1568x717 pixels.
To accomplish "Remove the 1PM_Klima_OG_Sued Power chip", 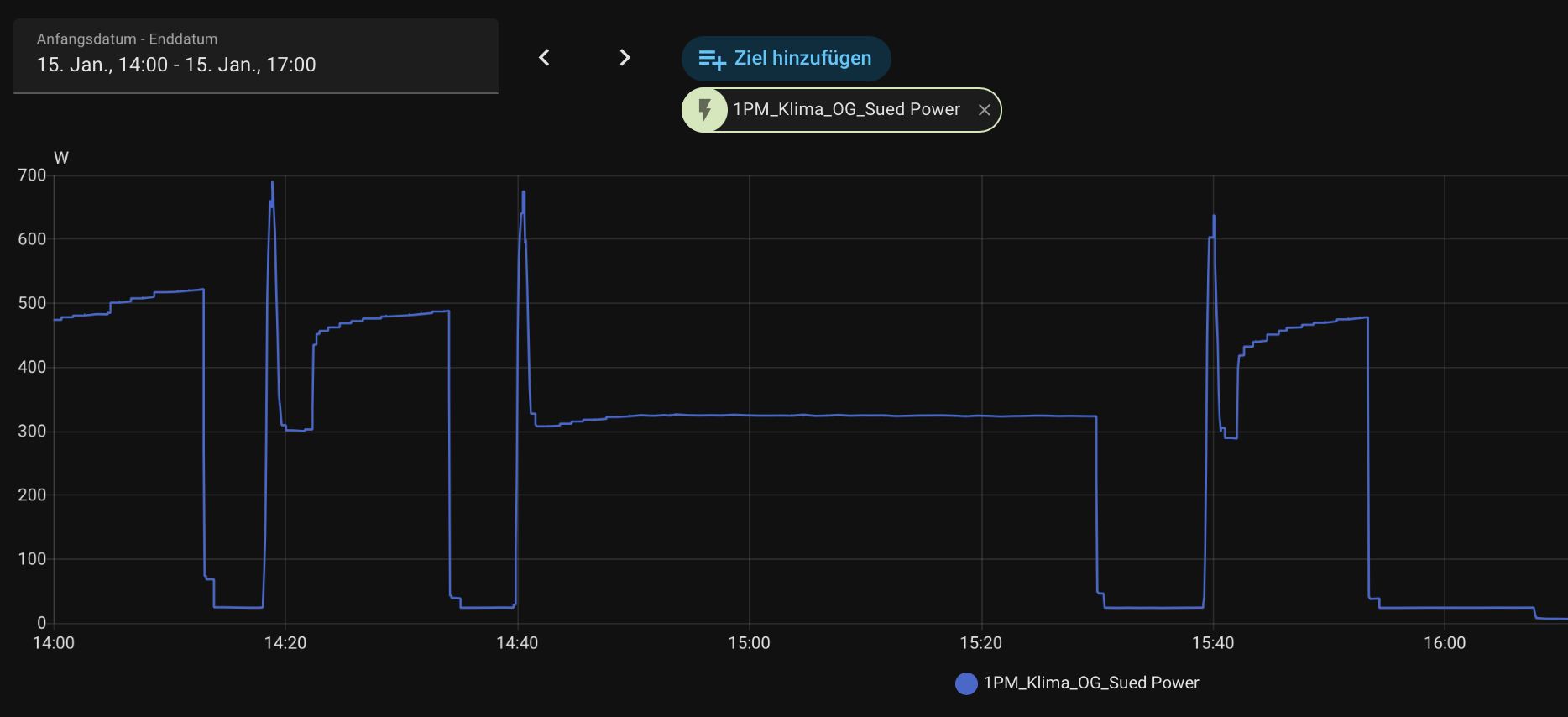I will pos(984,110).
